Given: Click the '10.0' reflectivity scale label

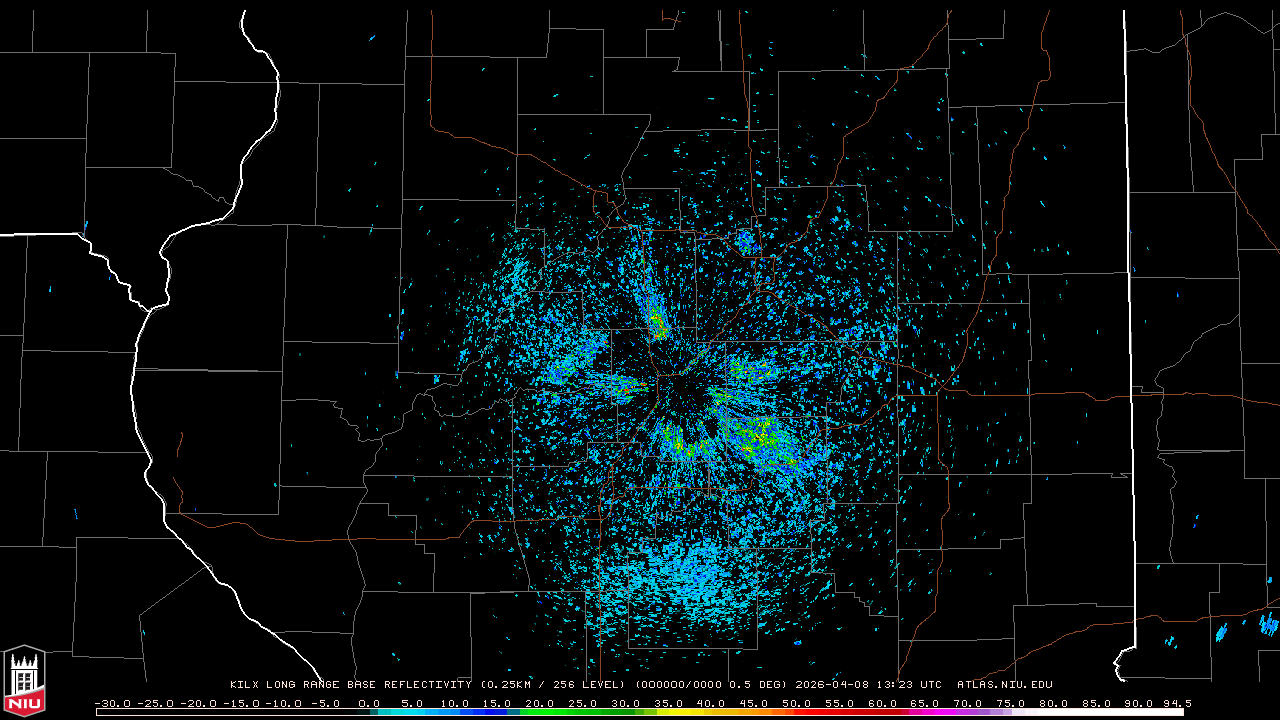Looking at the screenshot, I should [455, 703].
